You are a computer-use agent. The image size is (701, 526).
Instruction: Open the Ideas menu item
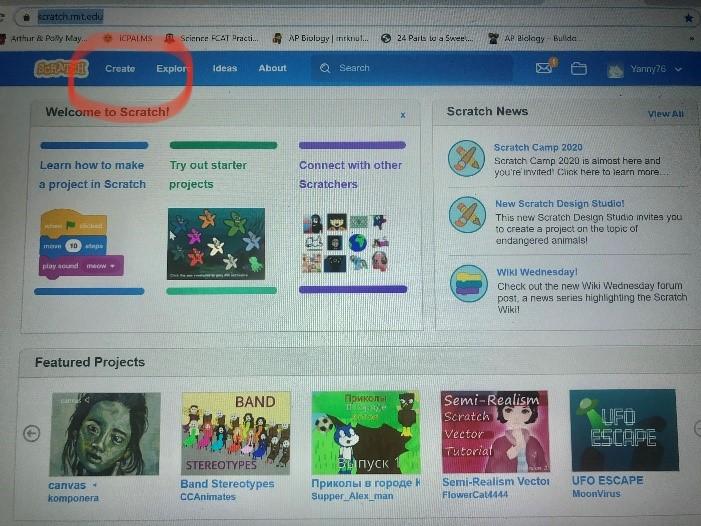(224, 68)
